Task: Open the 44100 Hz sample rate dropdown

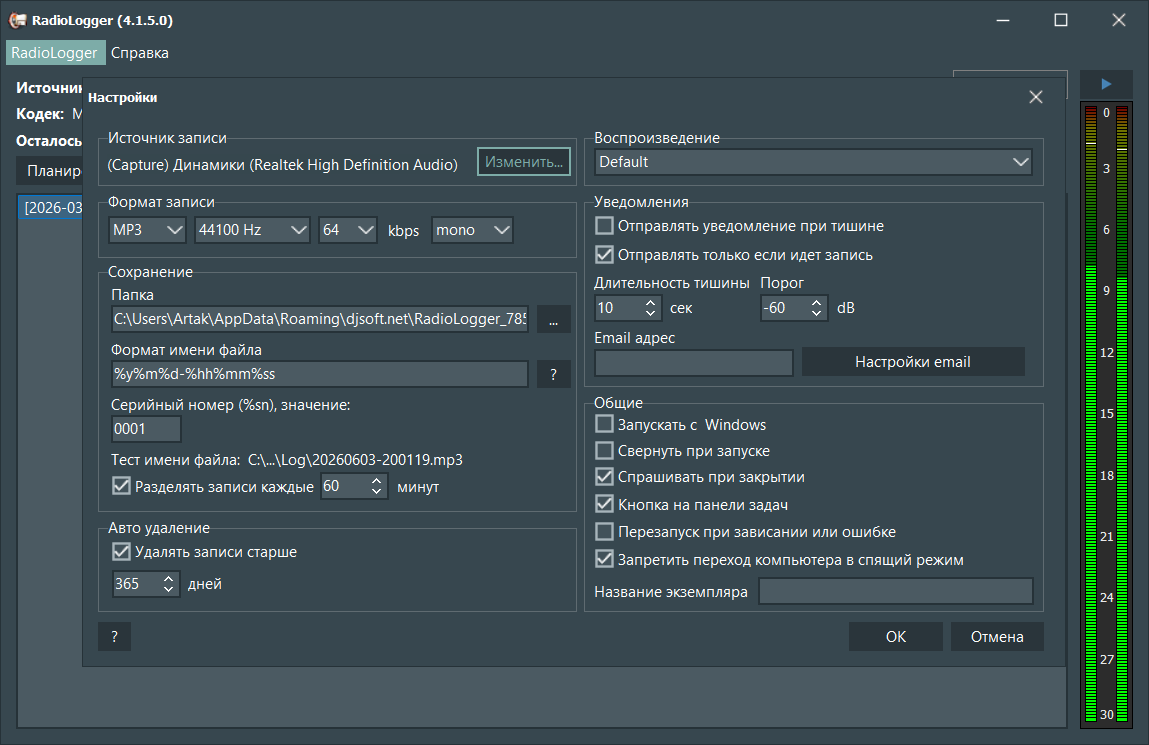Action: pos(252,230)
